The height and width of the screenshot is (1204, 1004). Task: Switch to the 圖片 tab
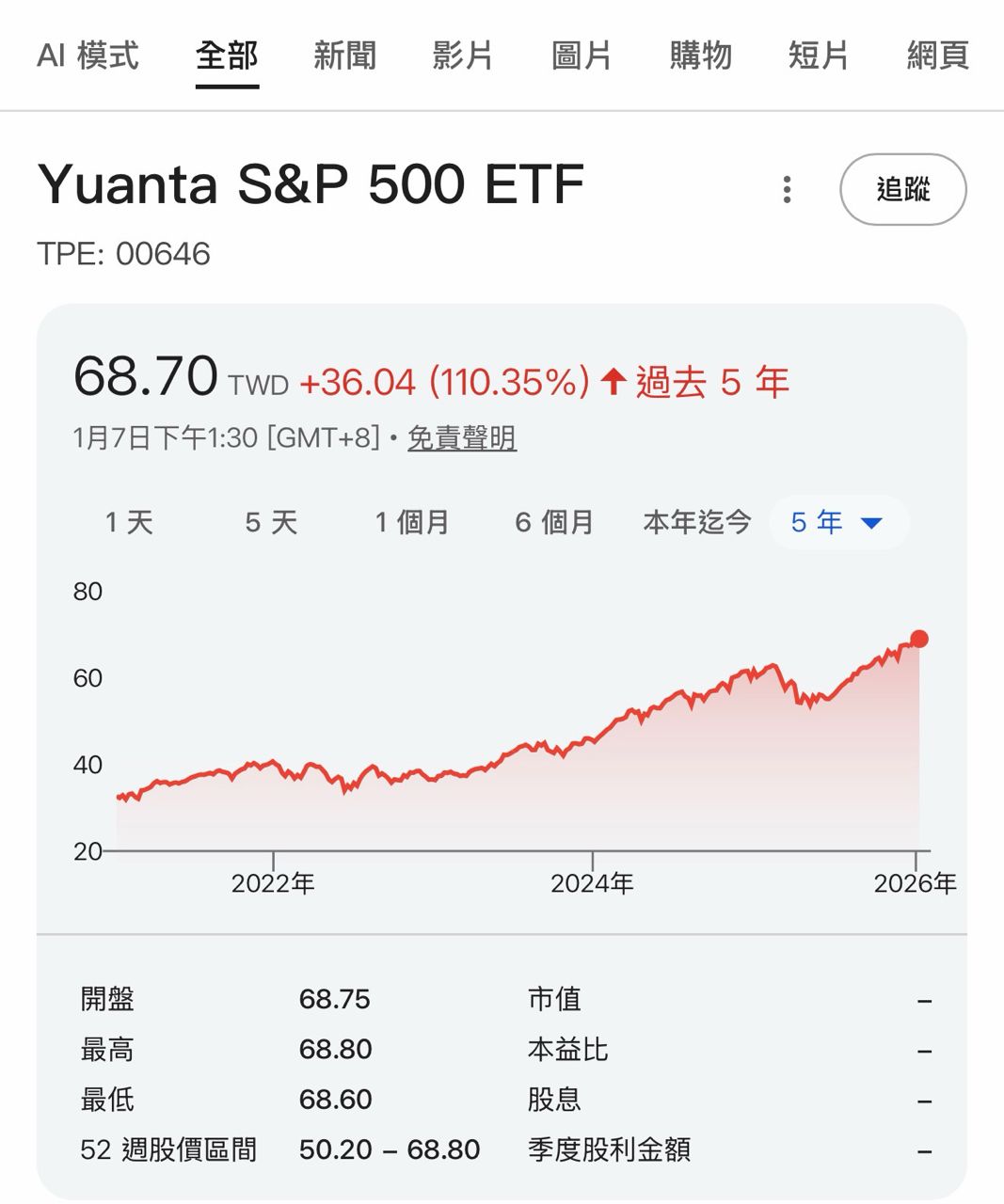pyautogui.click(x=582, y=55)
